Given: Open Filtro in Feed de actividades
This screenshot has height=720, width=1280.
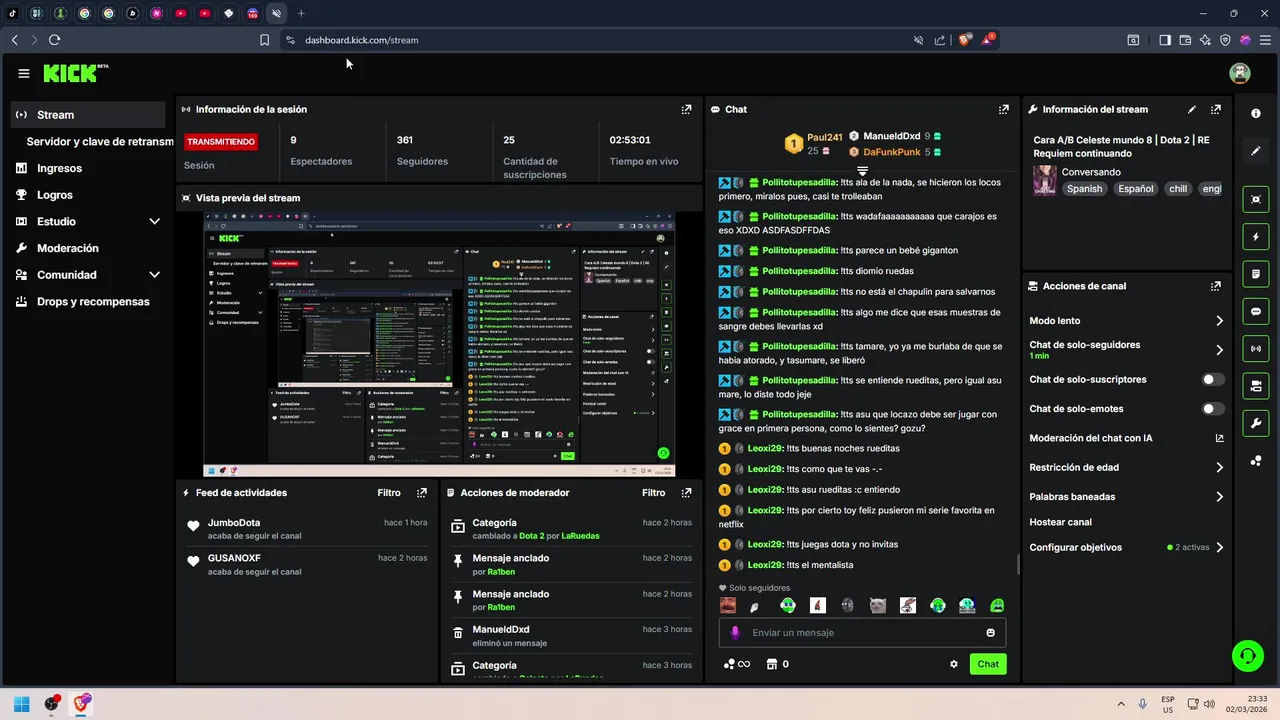Looking at the screenshot, I should pos(389,493).
